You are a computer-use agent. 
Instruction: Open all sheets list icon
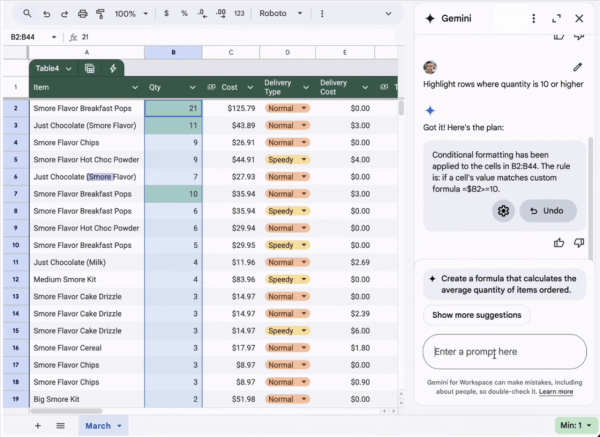(60, 426)
